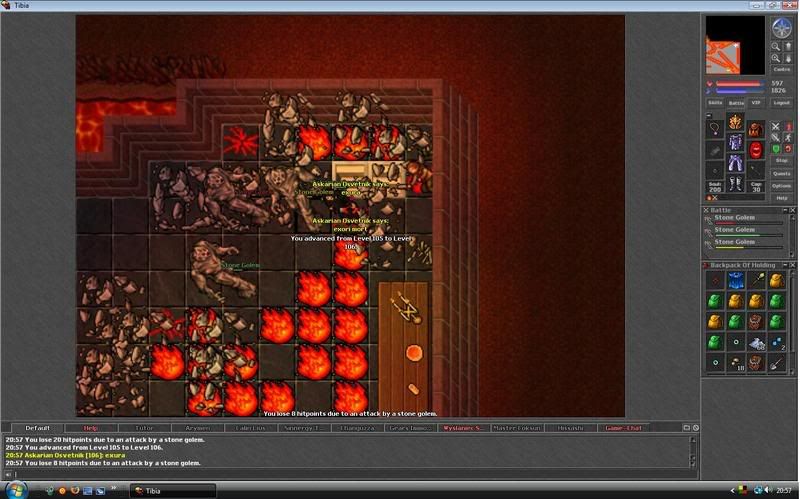Select first Stone Golem with red health
Image resolution: width=800 pixels, height=499 pixels.
(x=745, y=220)
